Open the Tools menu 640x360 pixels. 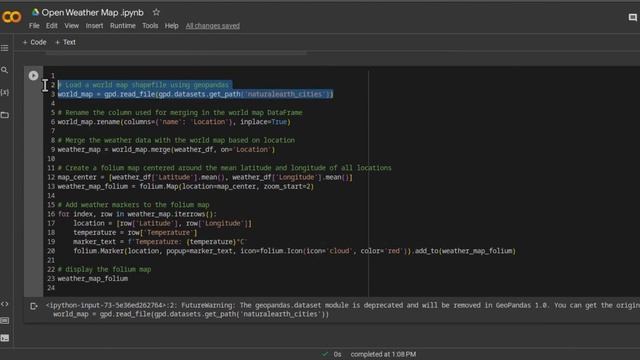click(x=150, y=26)
